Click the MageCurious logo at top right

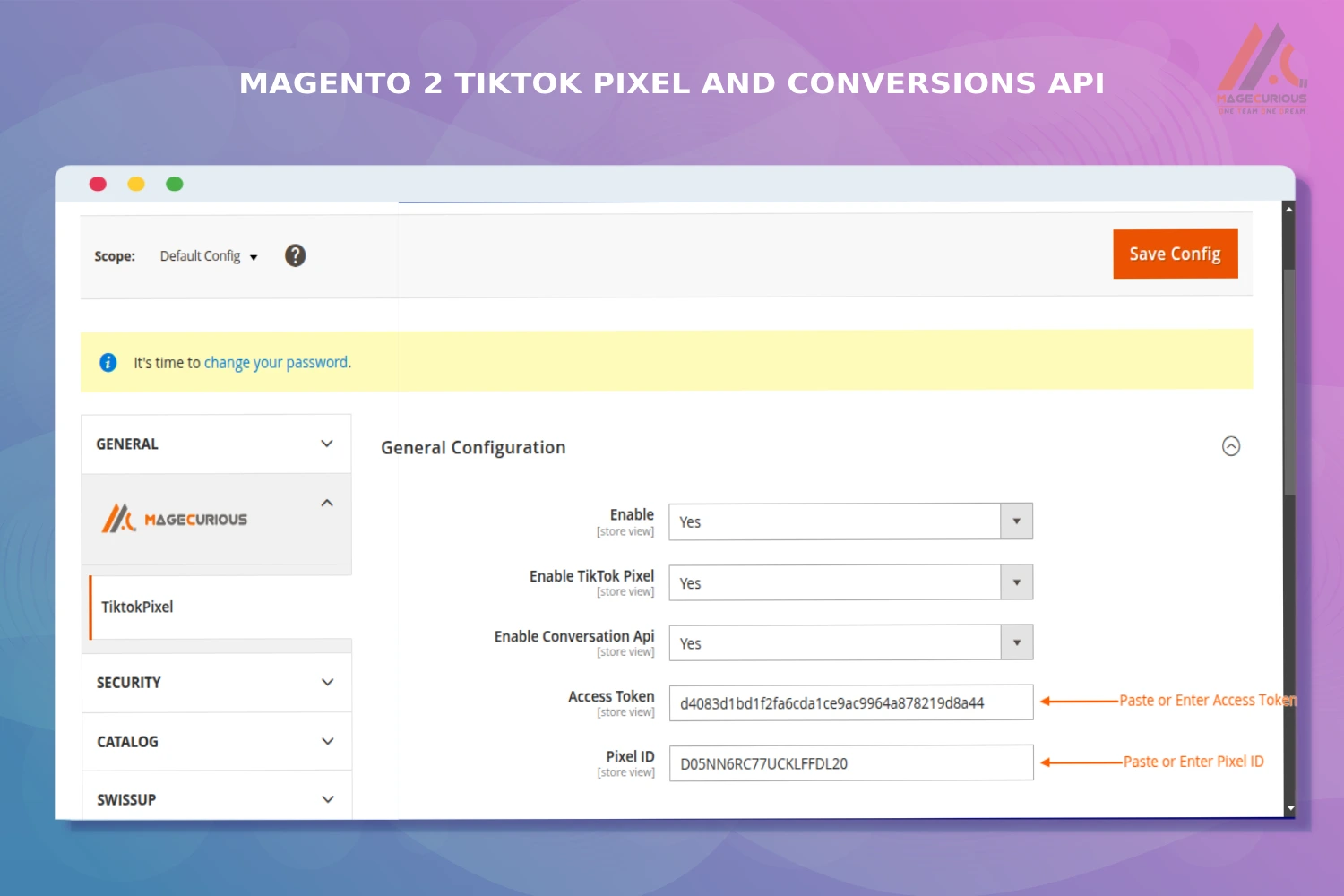pos(1263,67)
